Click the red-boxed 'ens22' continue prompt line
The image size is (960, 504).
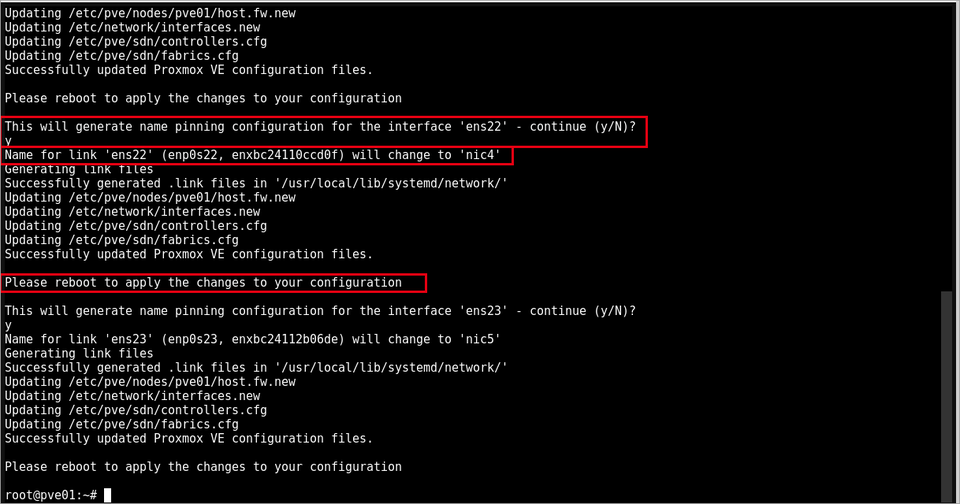click(320, 127)
